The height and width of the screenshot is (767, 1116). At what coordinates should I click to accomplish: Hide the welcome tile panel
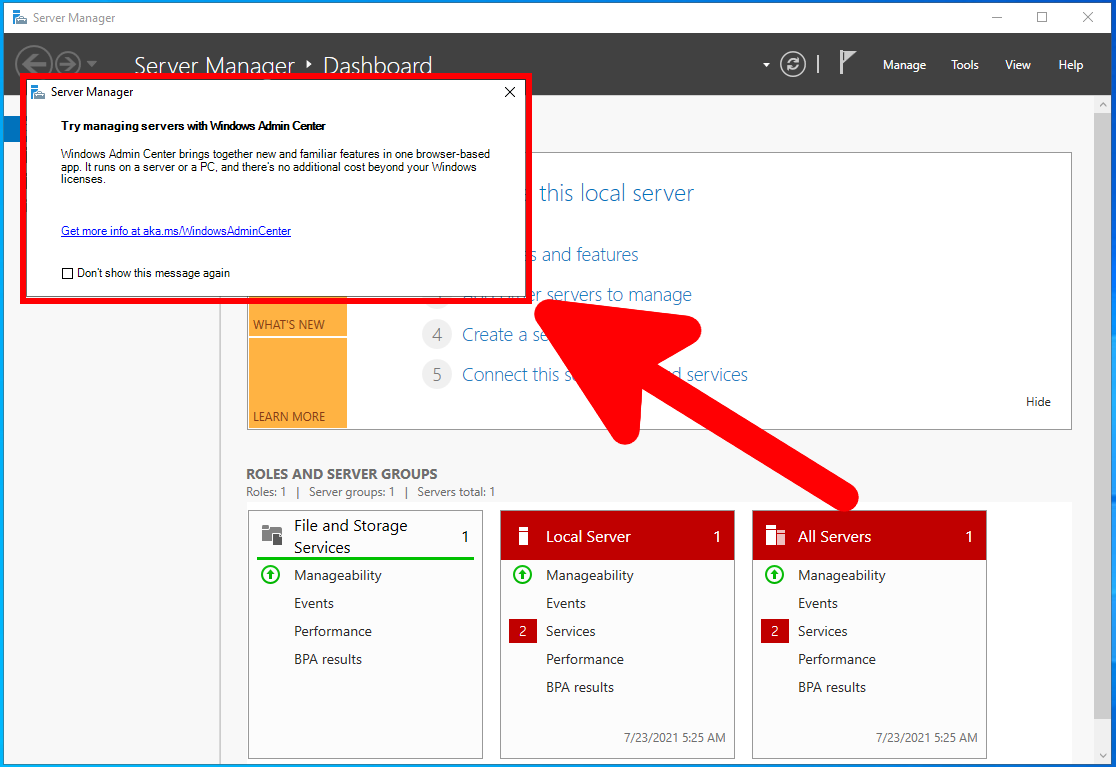click(x=1038, y=402)
